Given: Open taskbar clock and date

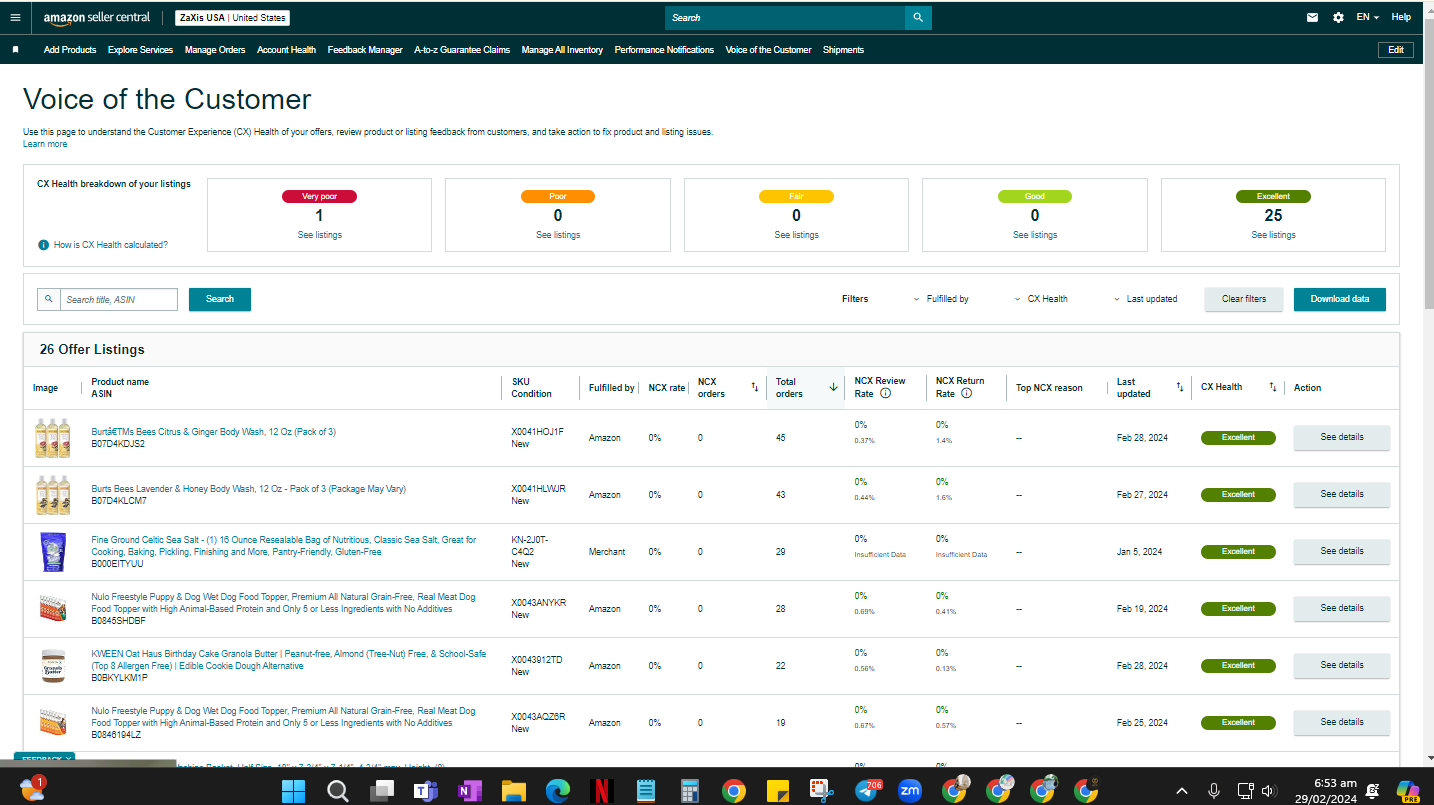Looking at the screenshot, I should [1324, 791].
